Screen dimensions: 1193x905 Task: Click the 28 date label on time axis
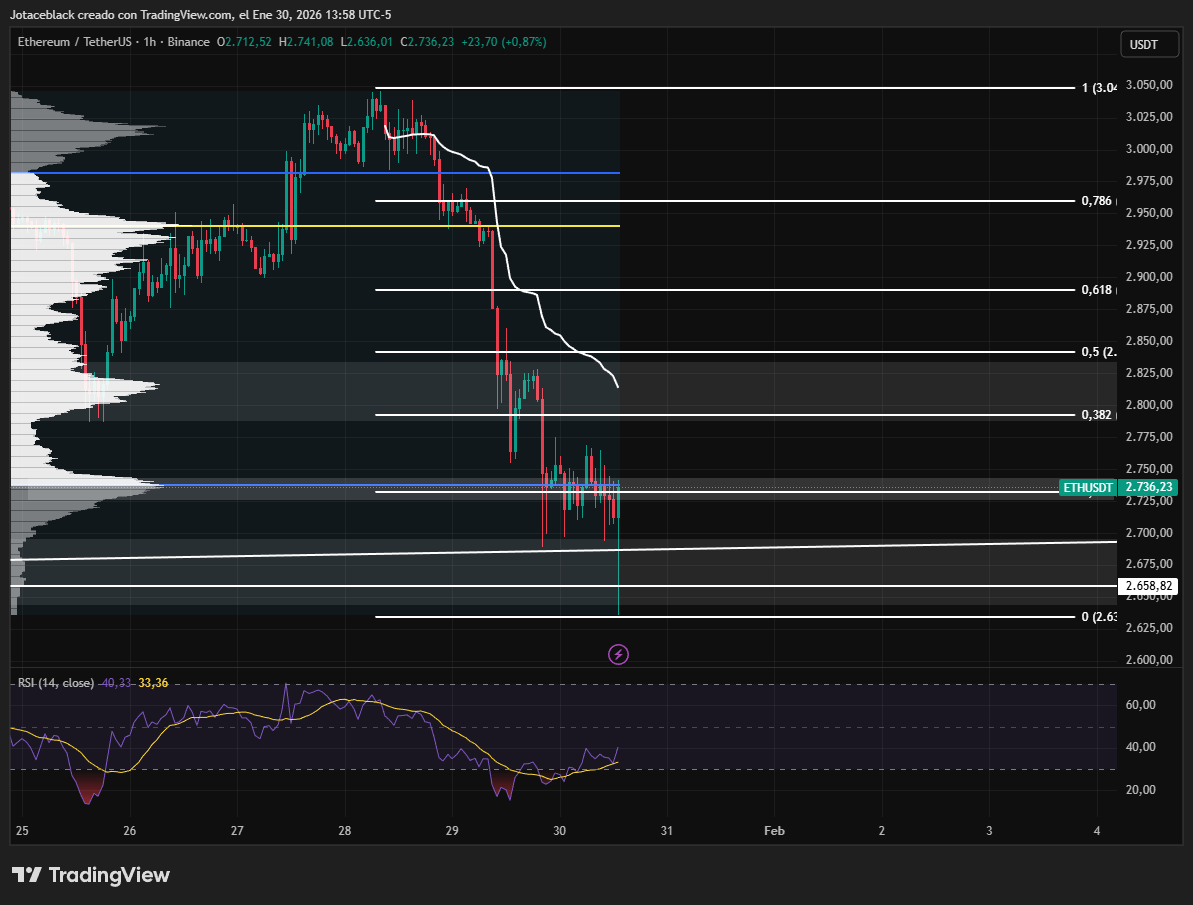pos(344,831)
